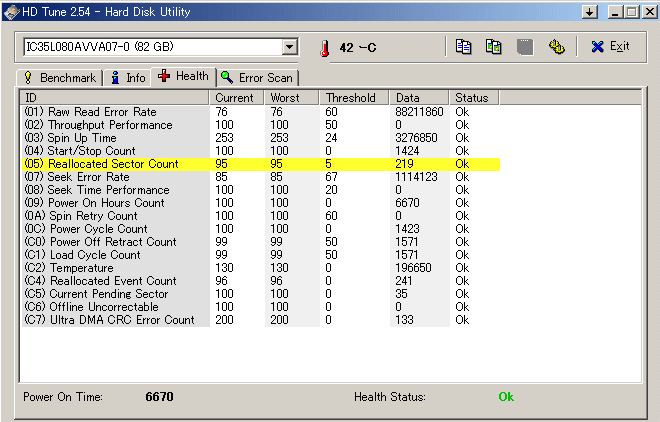660x422 pixels.
Task: Click the ID column header
Action: click(114, 98)
